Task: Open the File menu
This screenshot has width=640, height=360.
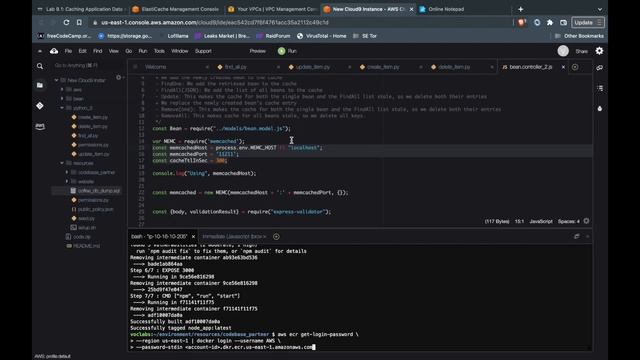Action: pos(68,51)
